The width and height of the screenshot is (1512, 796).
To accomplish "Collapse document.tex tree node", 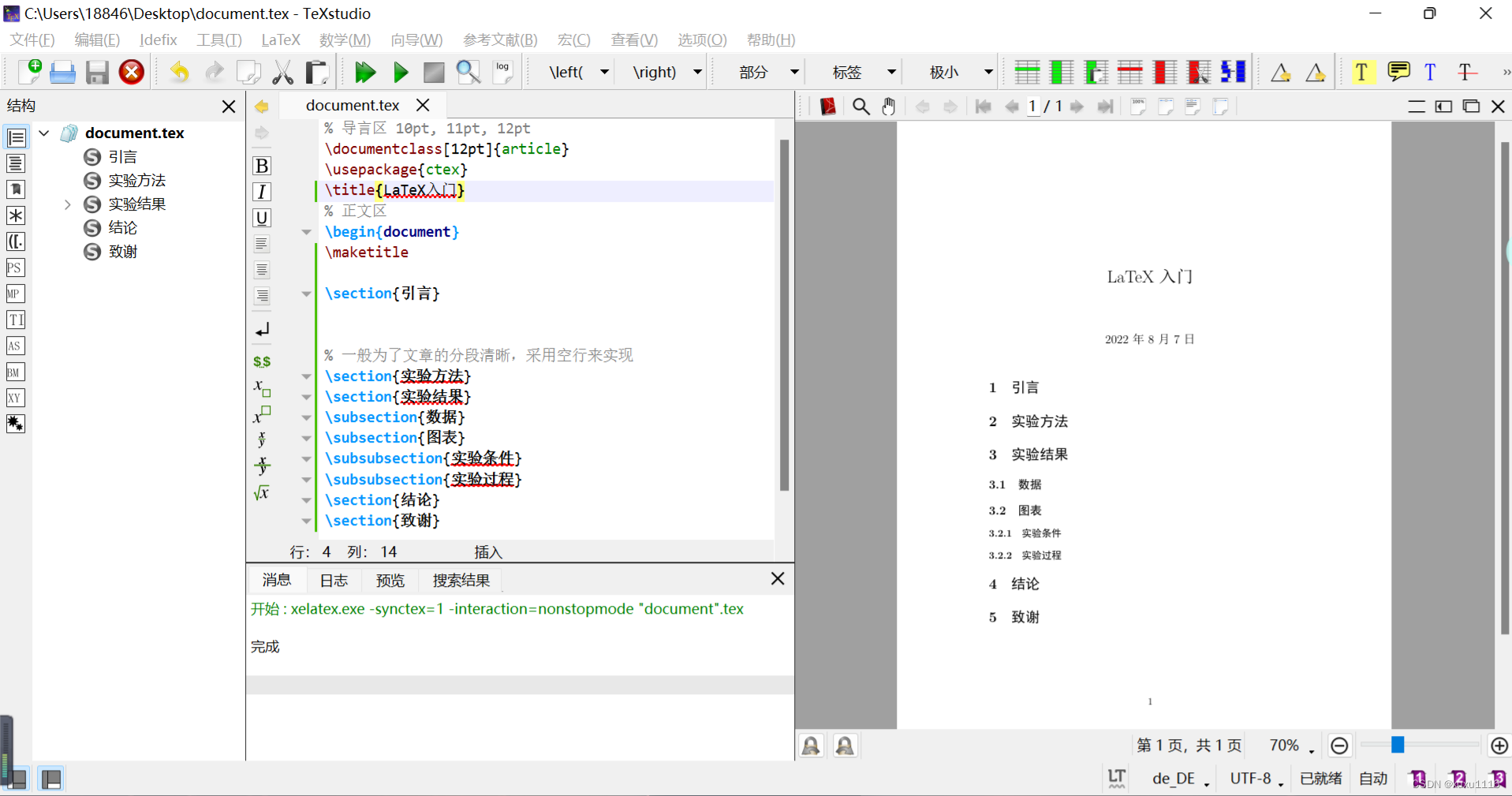I will click(45, 133).
